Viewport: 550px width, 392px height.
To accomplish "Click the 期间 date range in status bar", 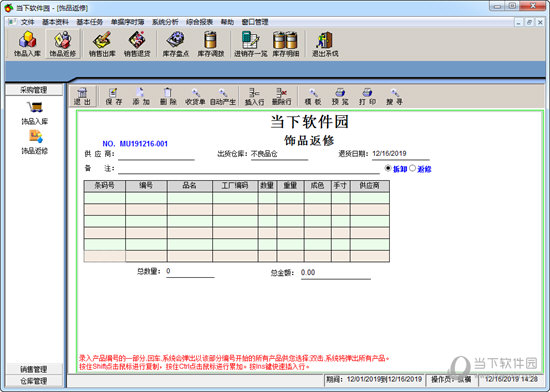I will (374, 380).
